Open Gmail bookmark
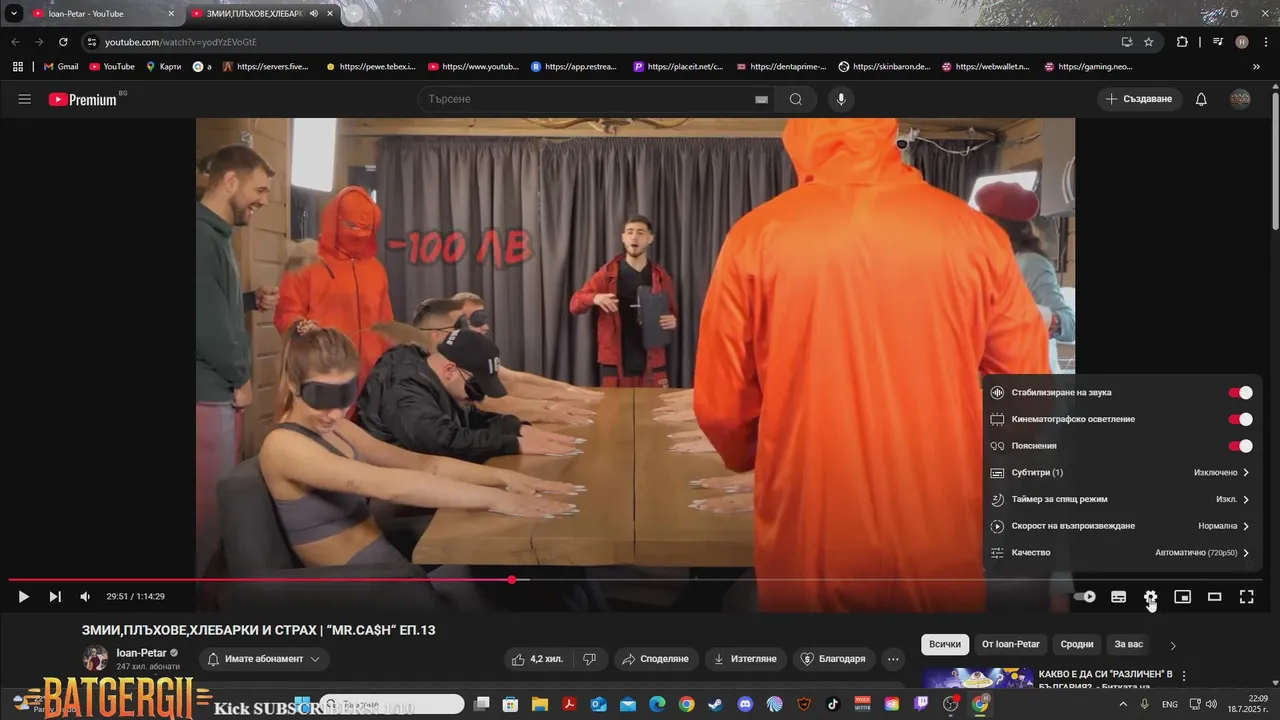This screenshot has height=720, width=1280. pyautogui.click(x=61, y=67)
